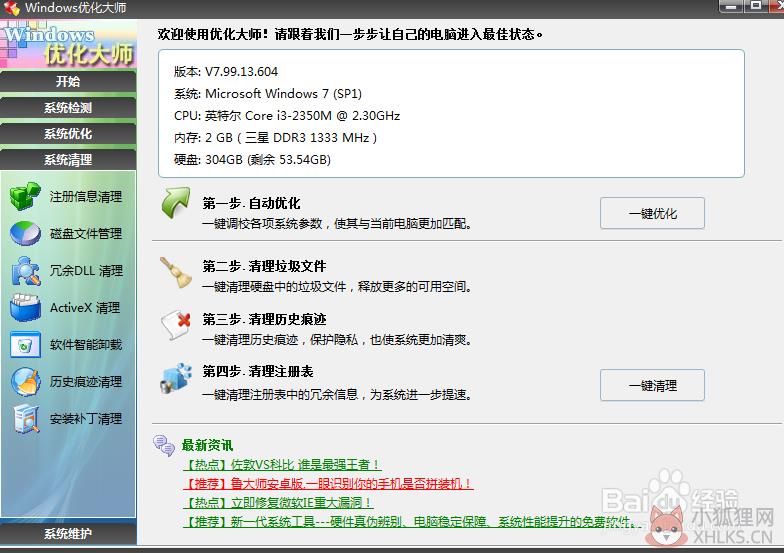
Task: Maximize the Windows优化大师 window
Action: 756,6
